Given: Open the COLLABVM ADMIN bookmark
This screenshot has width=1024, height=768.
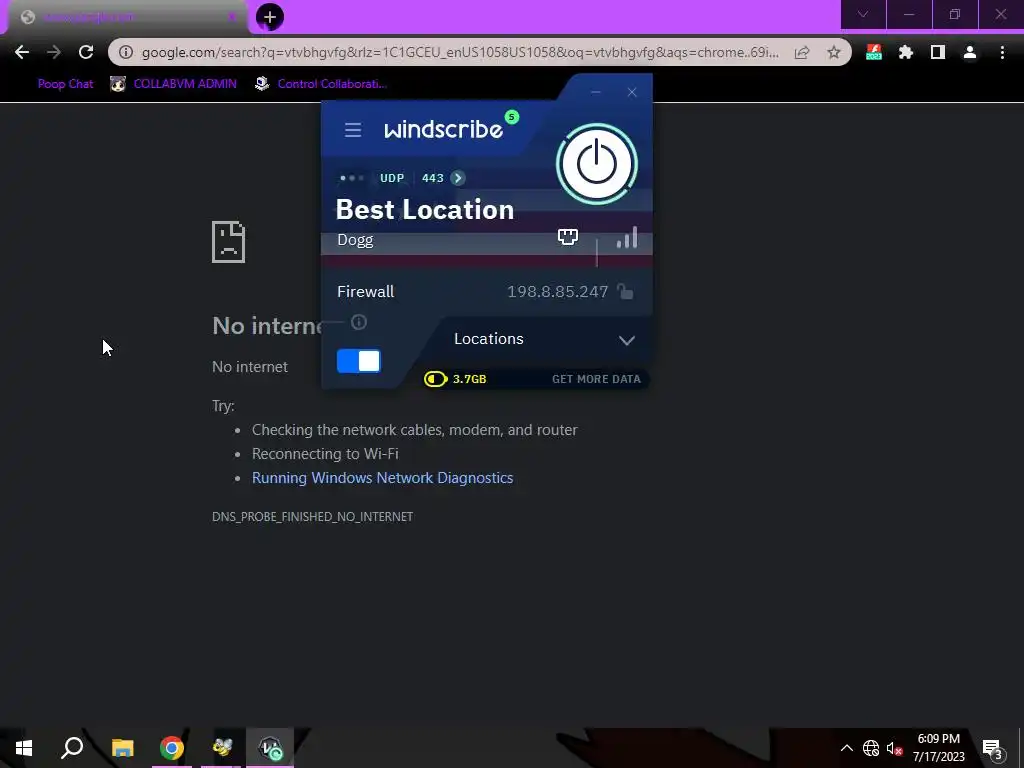Looking at the screenshot, I should [x=174, y=84].
